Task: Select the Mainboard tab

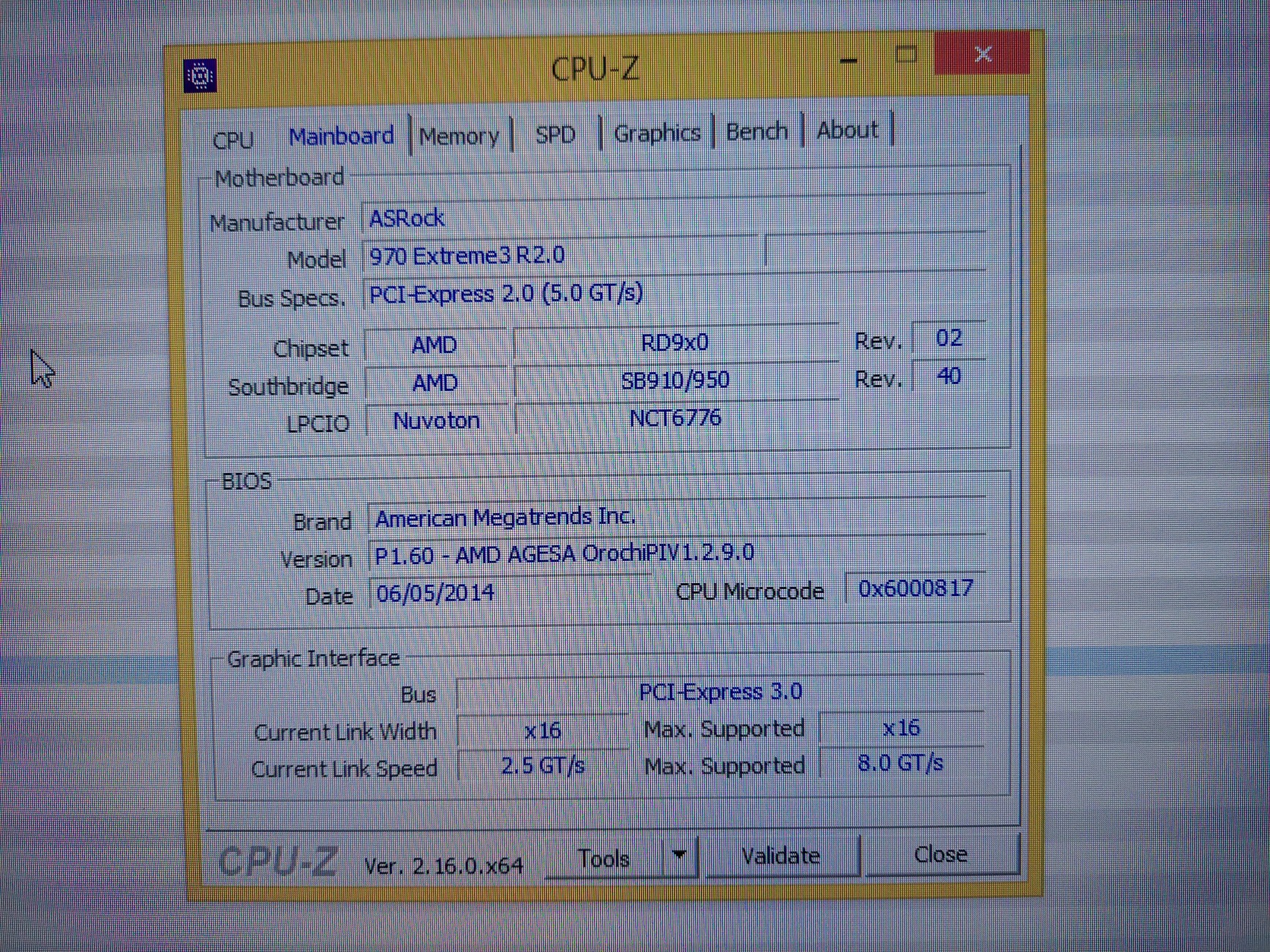Action: (341, 136)
